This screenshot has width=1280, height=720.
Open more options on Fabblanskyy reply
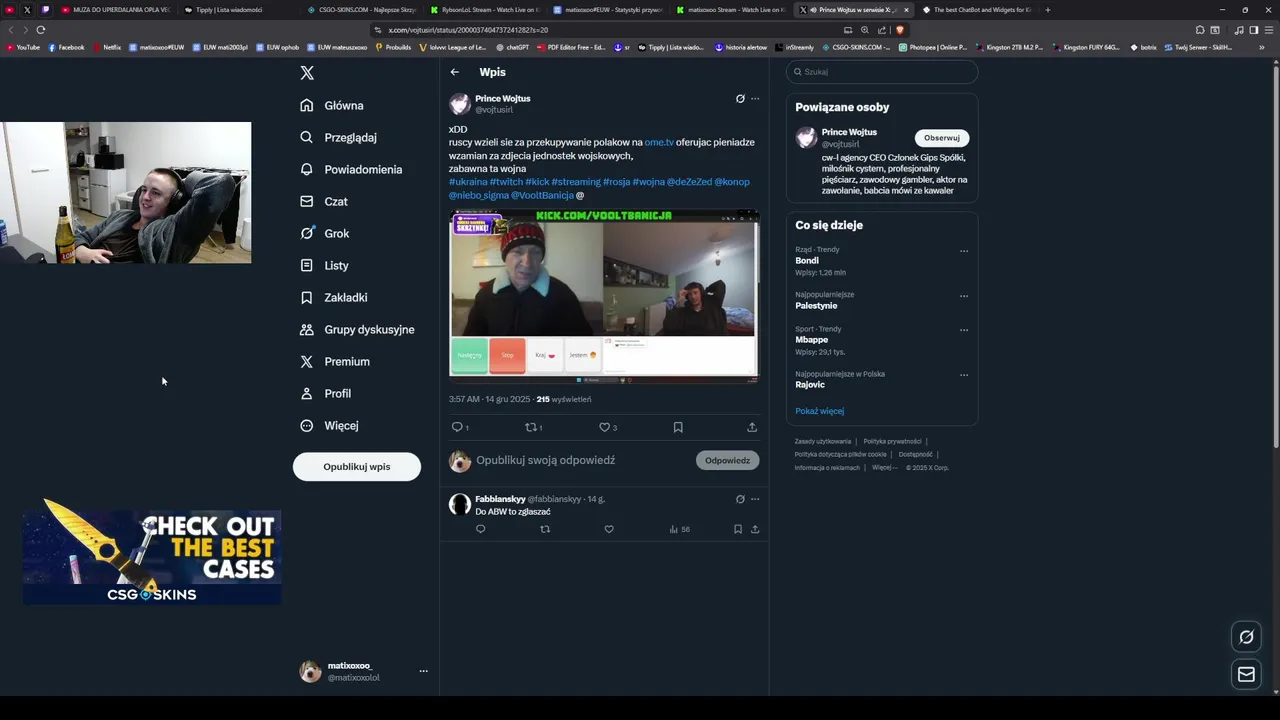click(755, 499)
